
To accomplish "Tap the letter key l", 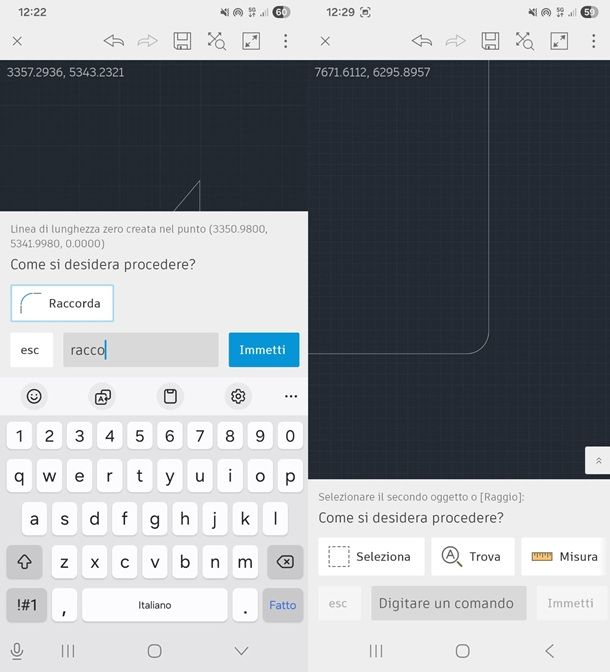I will pyautogui.click(x=275, y=519).
